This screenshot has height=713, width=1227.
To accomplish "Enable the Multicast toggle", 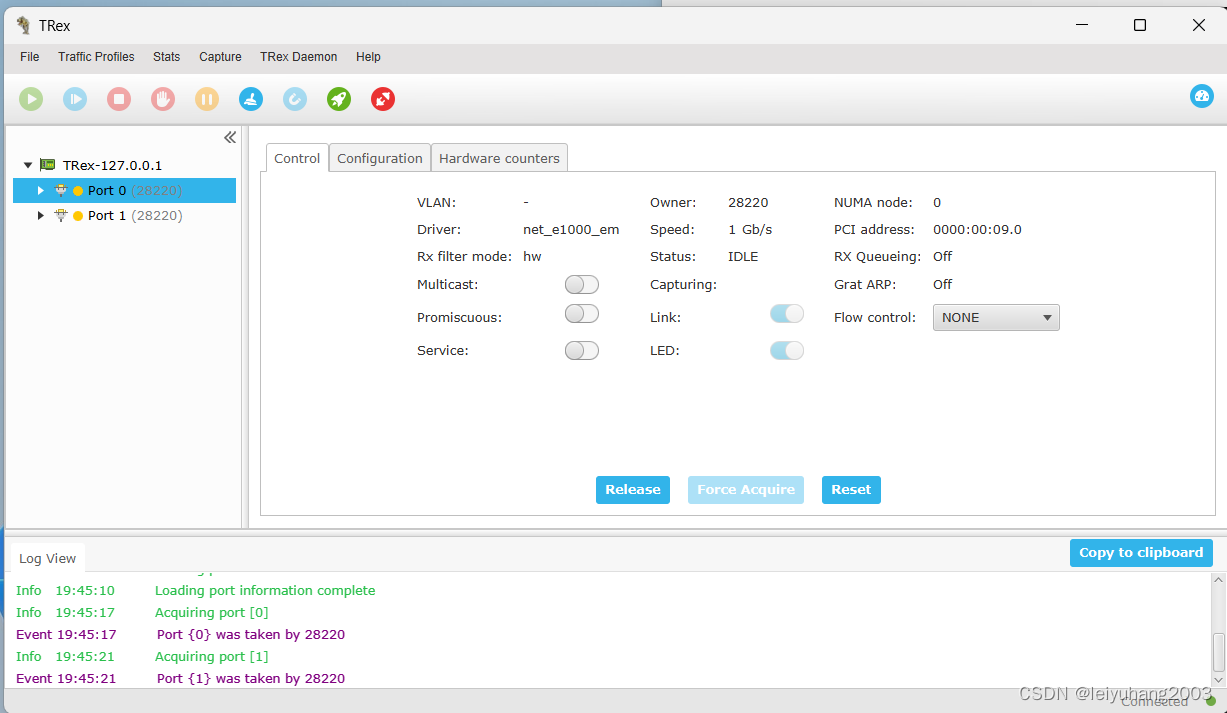I will (581, 284).
